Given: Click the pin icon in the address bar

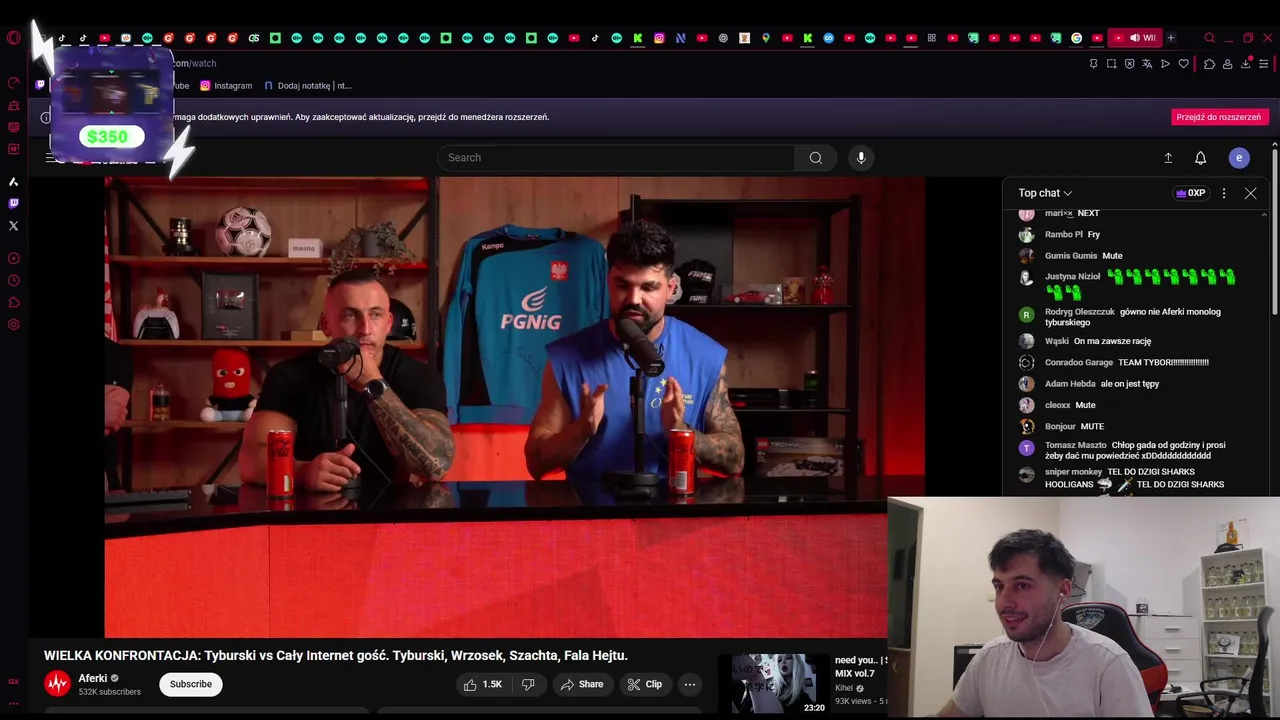Looking at the screenshot, I should (x=1093, y=64).
